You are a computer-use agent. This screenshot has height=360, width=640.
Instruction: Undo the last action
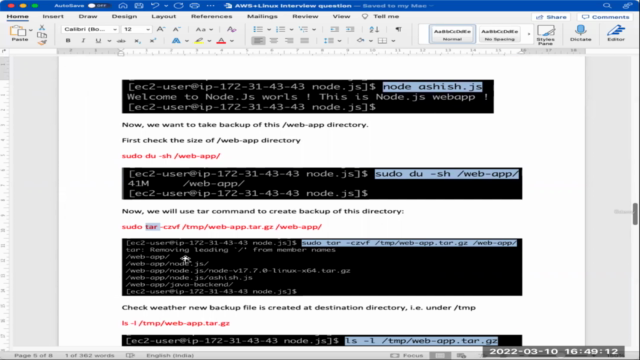[155, 6]
